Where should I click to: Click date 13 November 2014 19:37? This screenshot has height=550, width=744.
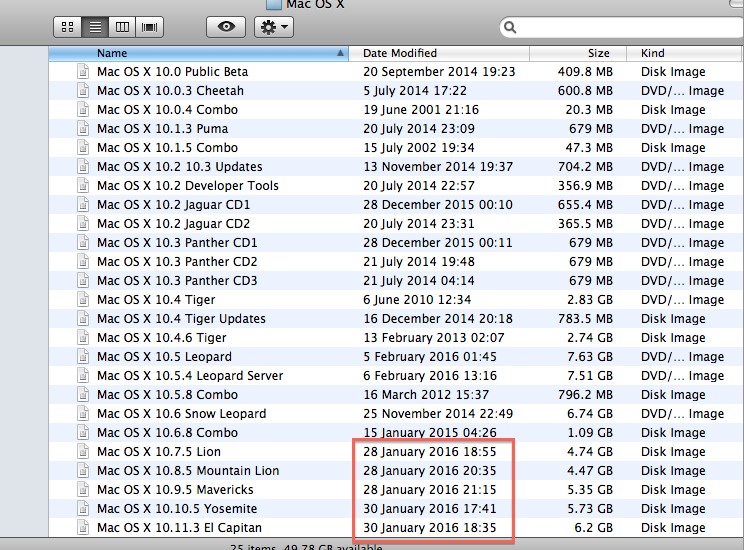tap(438, 167)
